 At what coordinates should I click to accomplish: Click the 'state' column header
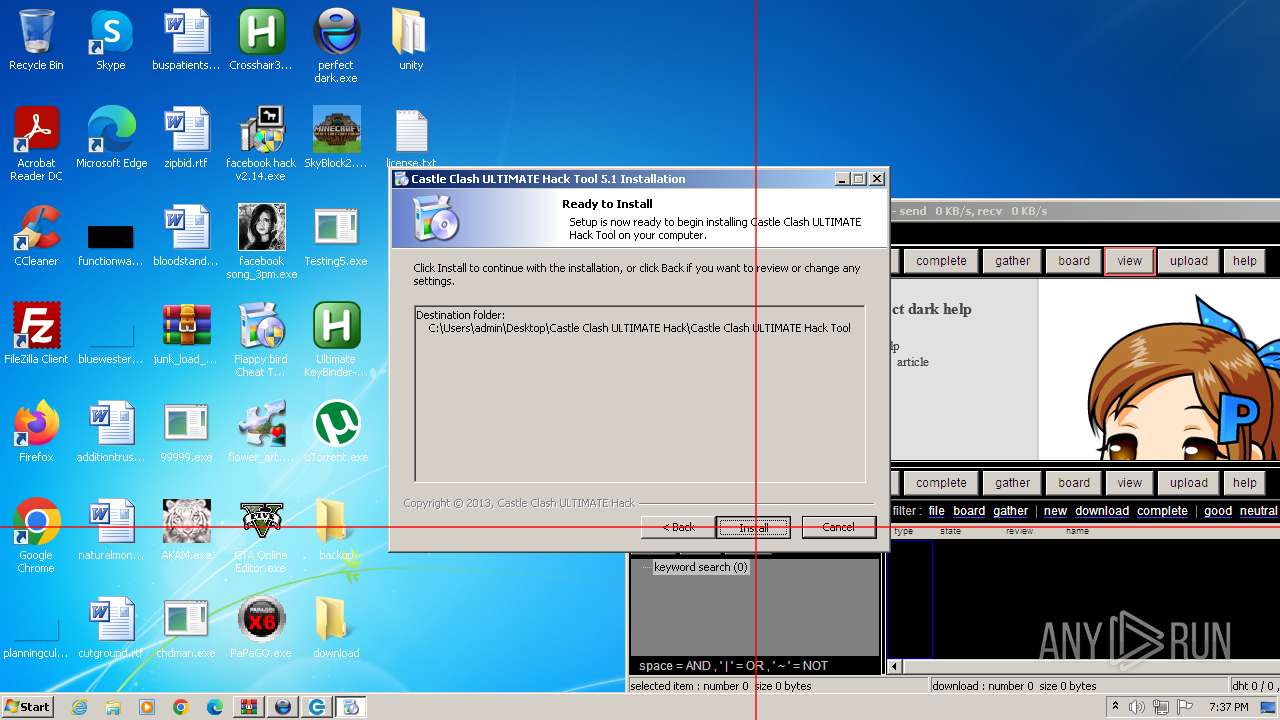tap(950, 531)
